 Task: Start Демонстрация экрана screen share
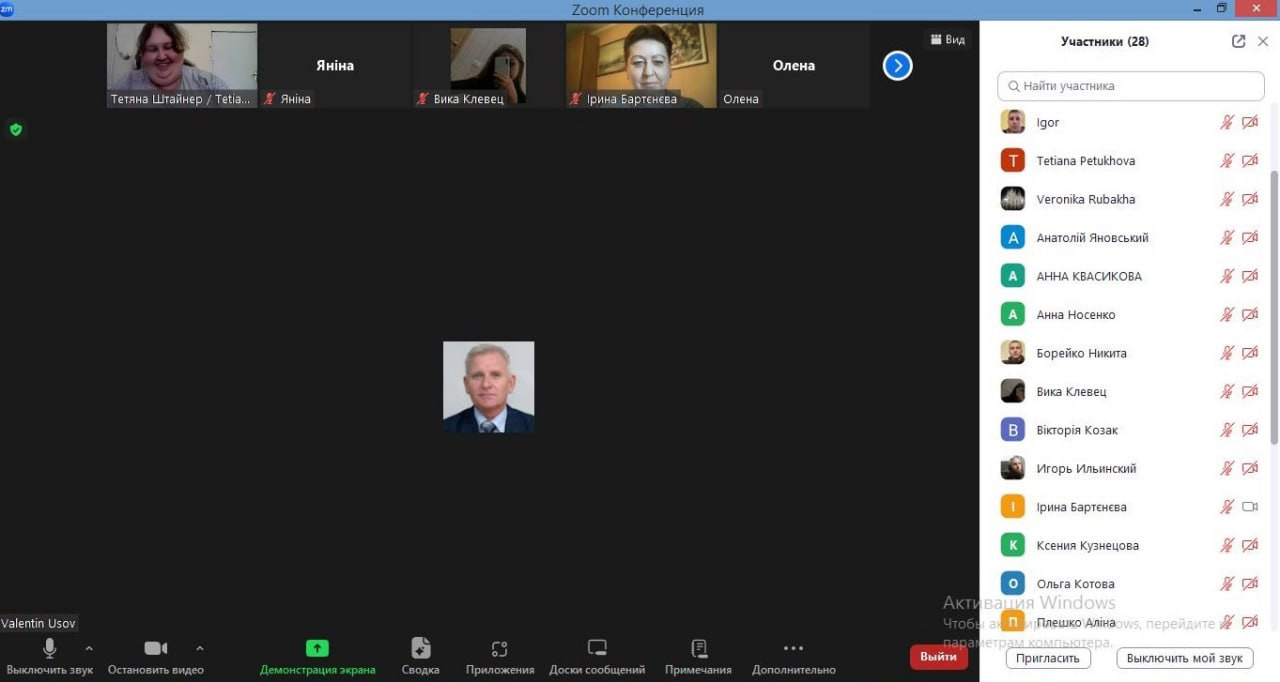click(317, 649)
